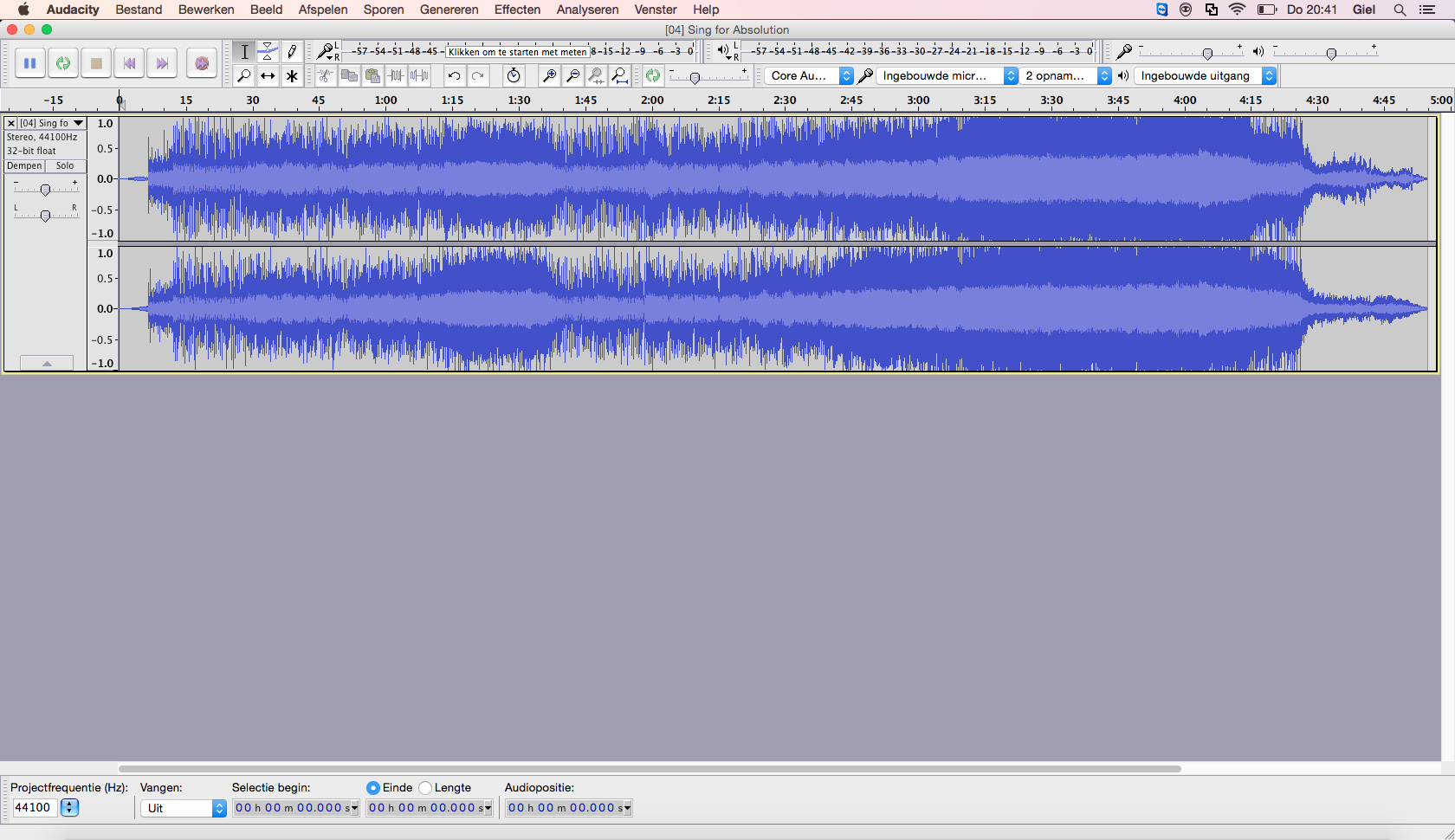
Task: Click the Cut scissors icon
Action: pyautogui.click(x=326, y=75)
